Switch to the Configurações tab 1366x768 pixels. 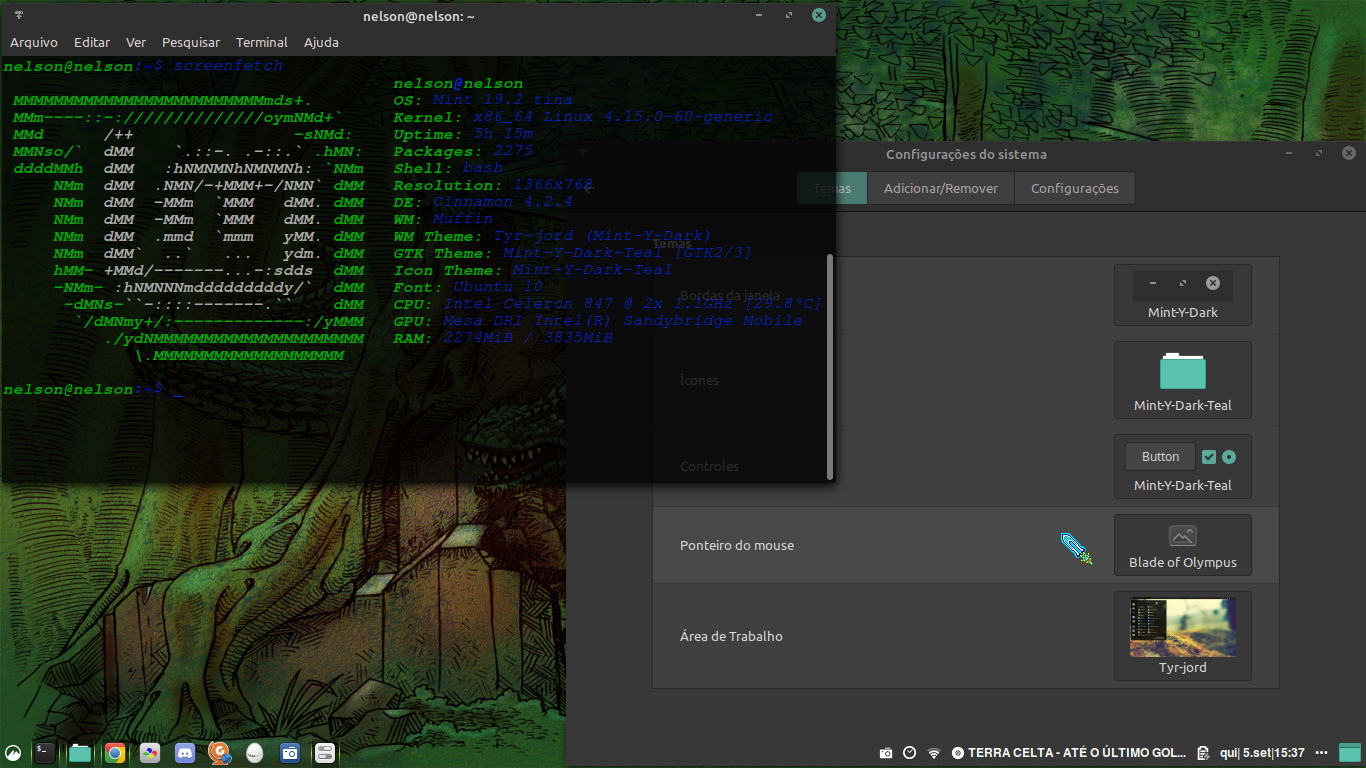pos(1074,188)
